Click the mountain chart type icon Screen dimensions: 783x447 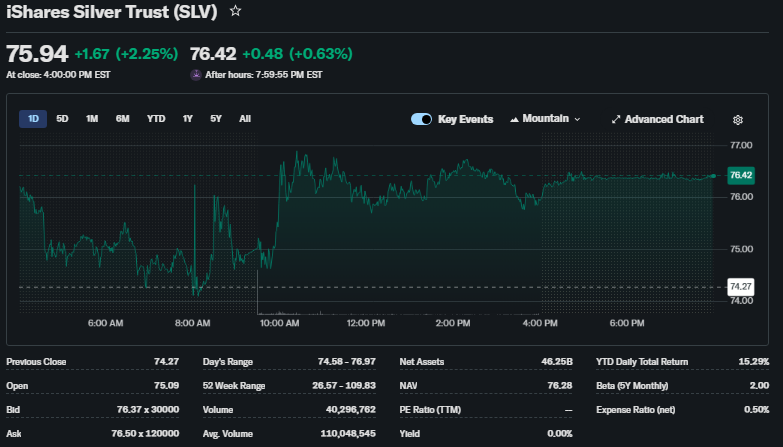coord(515,119)
